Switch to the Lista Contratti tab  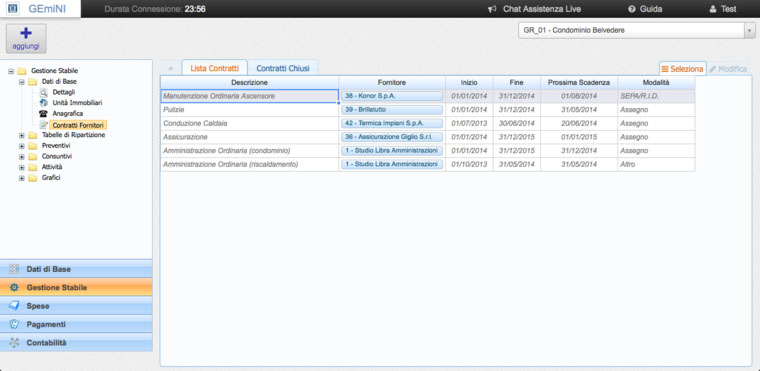click(x=215, y=68)
